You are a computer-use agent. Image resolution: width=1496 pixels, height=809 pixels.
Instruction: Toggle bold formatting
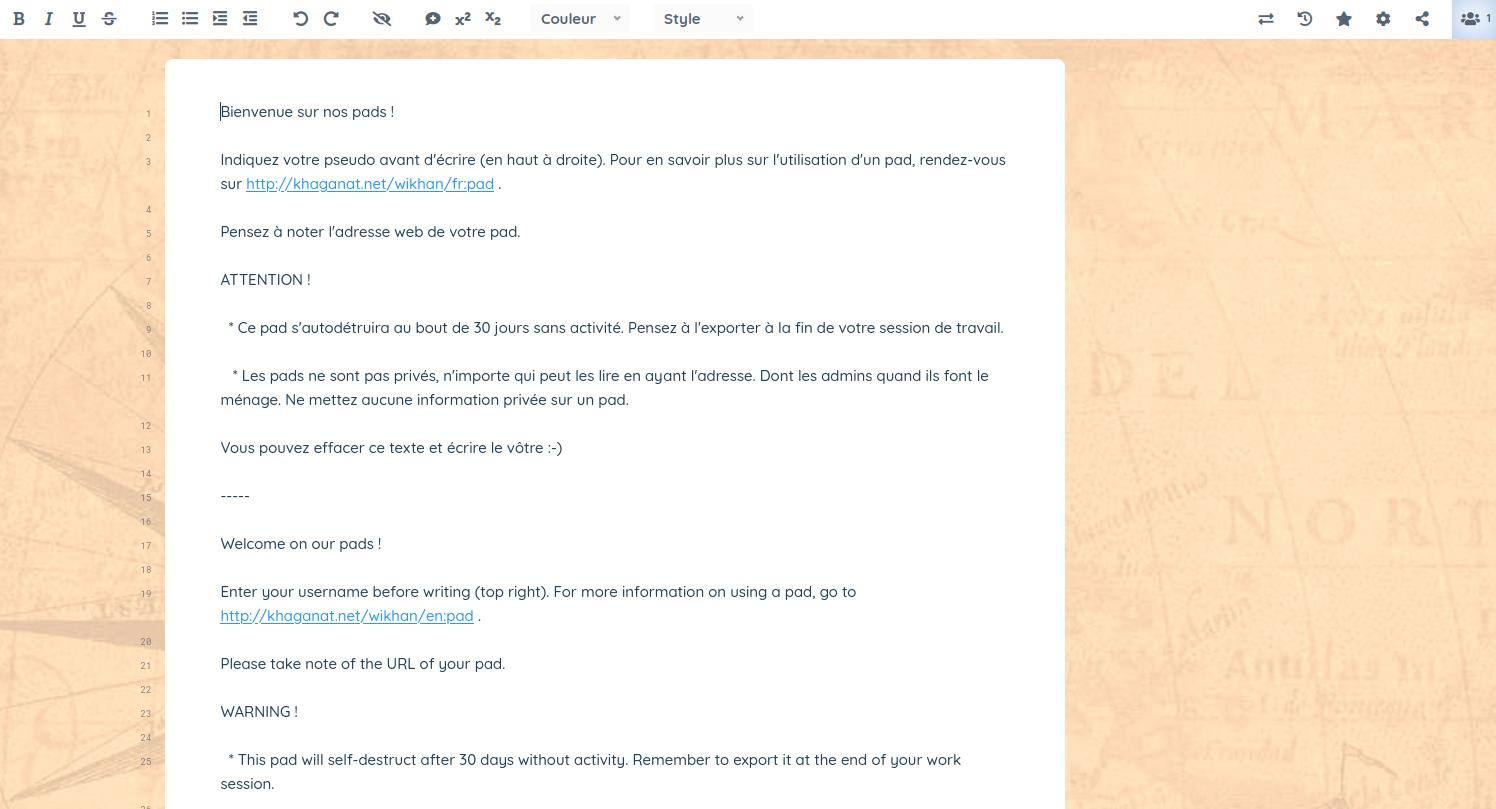coord(18,19)
